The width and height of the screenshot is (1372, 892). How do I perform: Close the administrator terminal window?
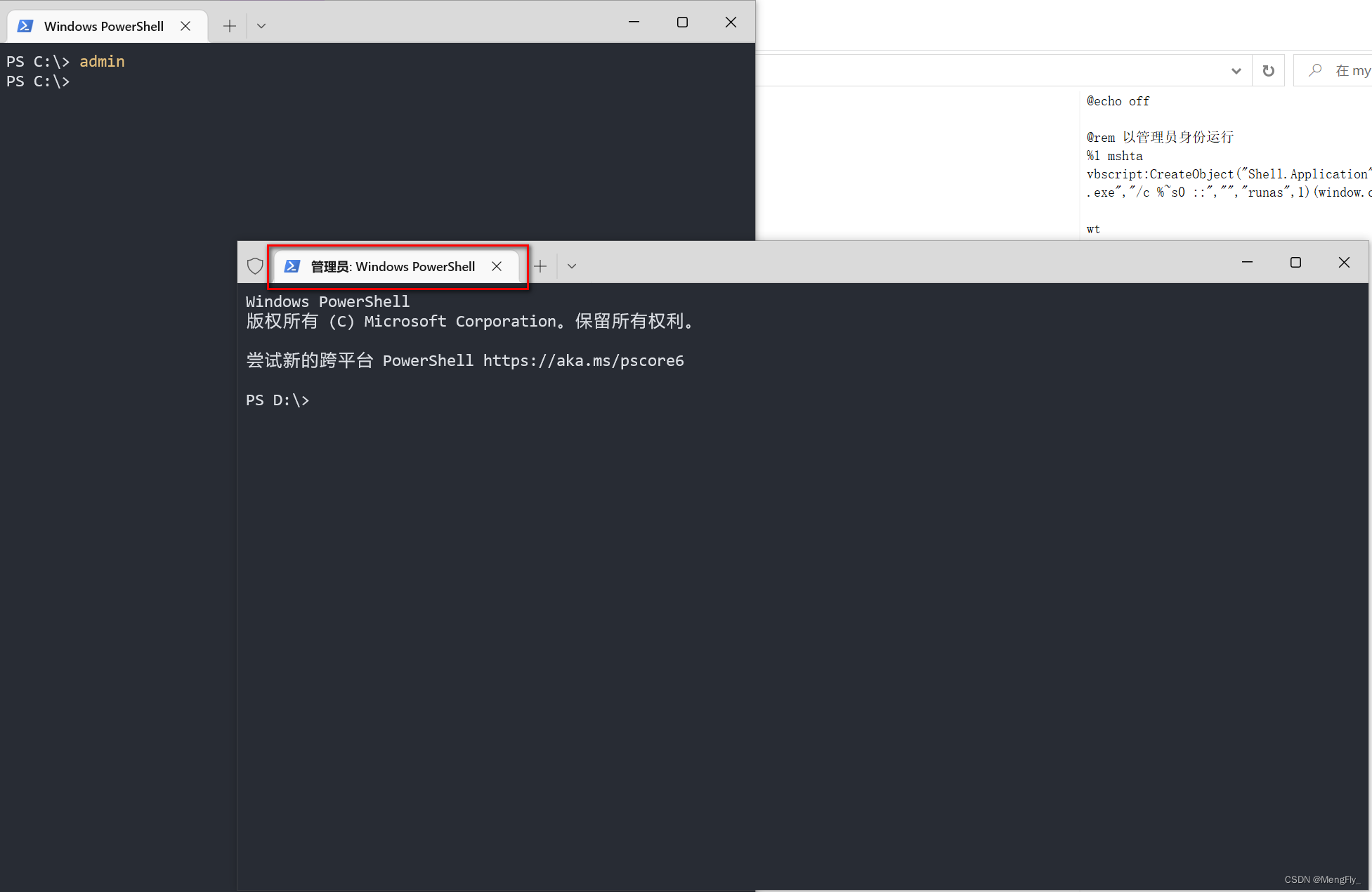tap(1344, 262)
